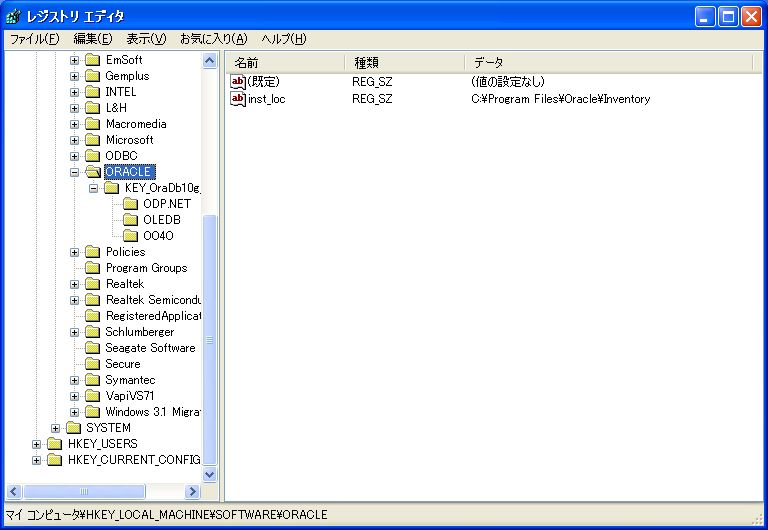
Task: Click the tree scroll up arrow
Action: click(x=210, y=61)
